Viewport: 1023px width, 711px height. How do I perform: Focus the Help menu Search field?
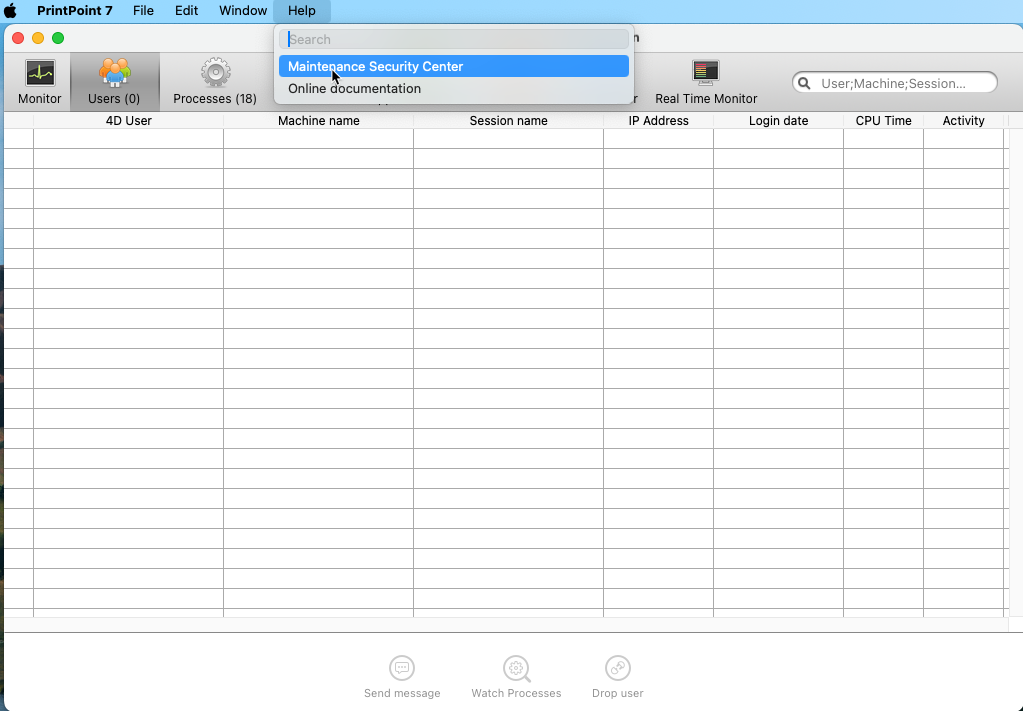click(x=453, y=39)
